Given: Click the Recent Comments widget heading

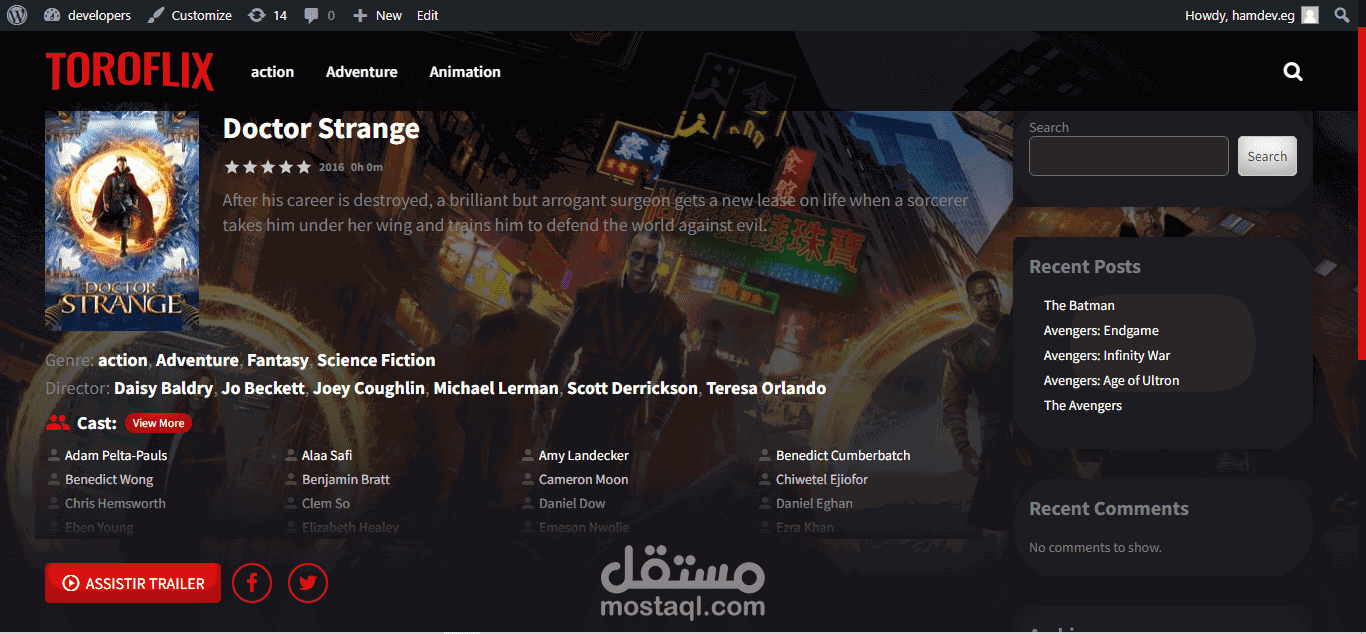Looking at the screenshot, I should pyautogui.click(x=1109, y=509).
